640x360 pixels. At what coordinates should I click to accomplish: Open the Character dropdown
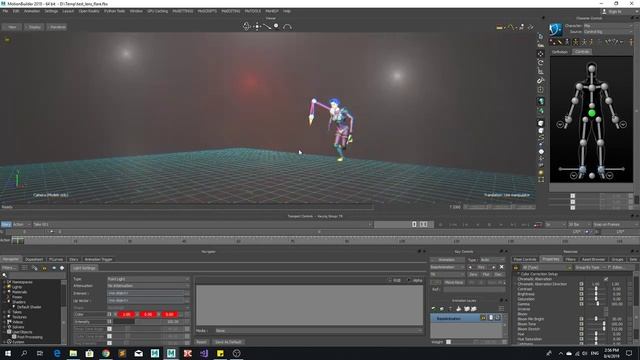[x=608, y=26]
